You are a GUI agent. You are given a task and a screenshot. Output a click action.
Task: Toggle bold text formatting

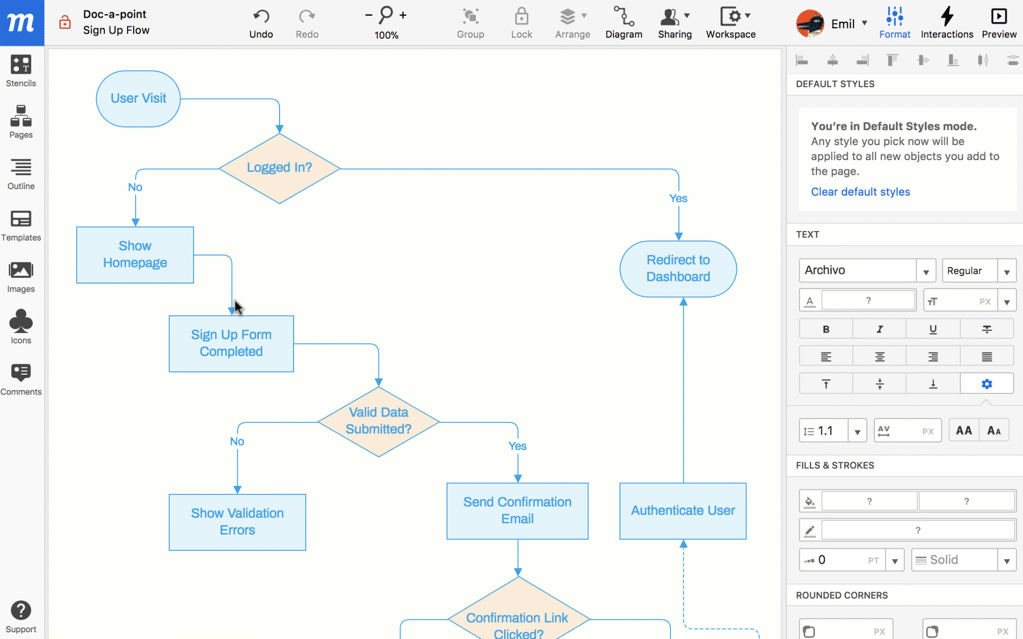[826, 329]
